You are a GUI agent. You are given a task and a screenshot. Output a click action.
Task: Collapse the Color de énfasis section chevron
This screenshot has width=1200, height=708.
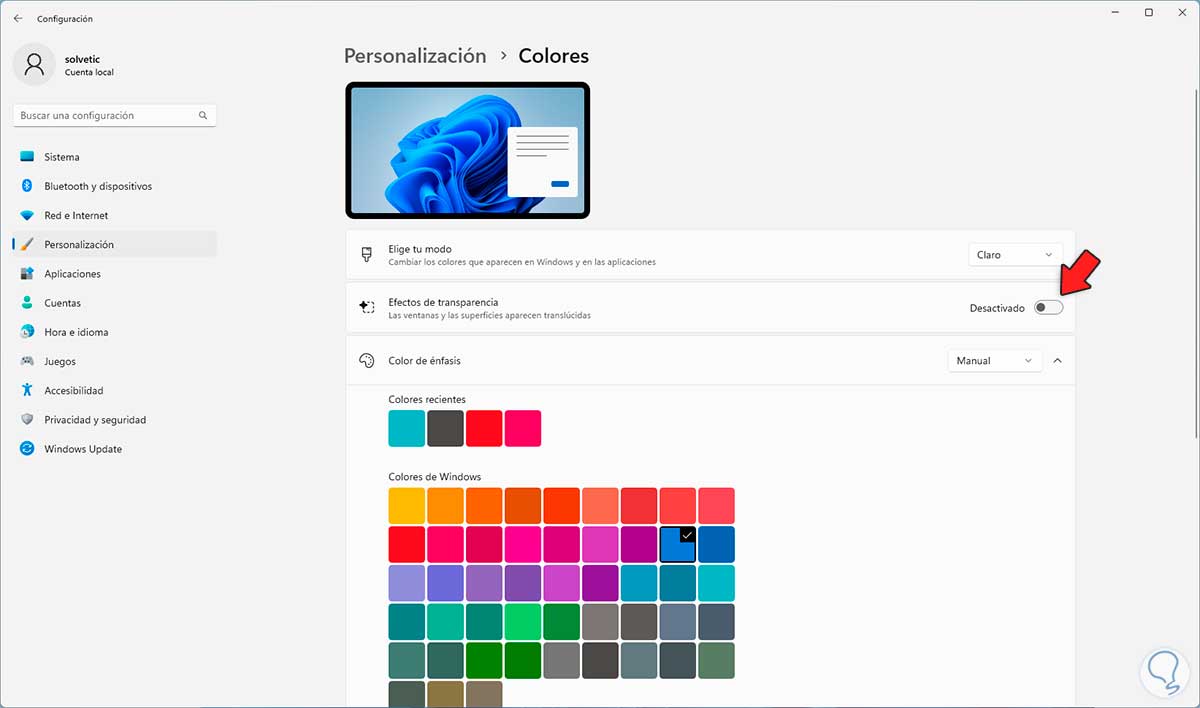[x=1058, y=361]
